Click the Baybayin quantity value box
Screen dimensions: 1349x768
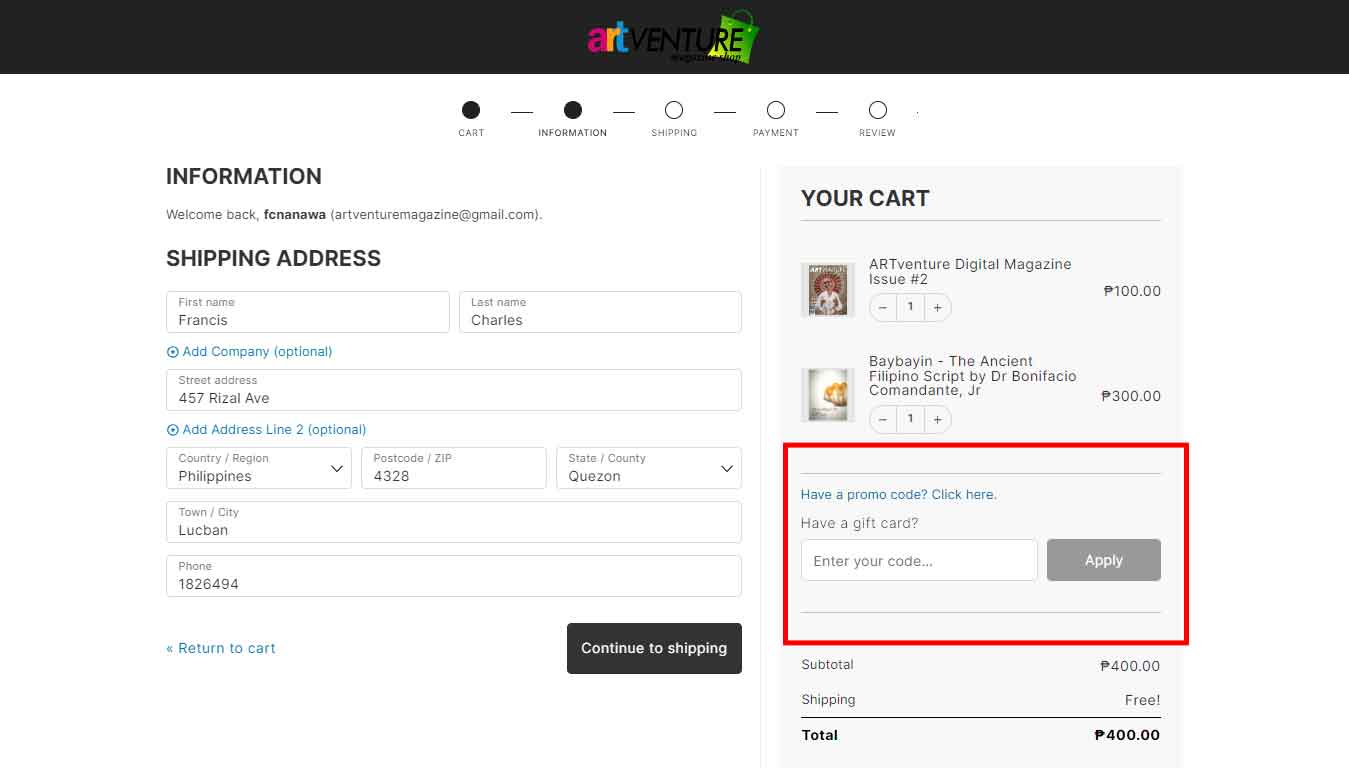pos(910,419)
